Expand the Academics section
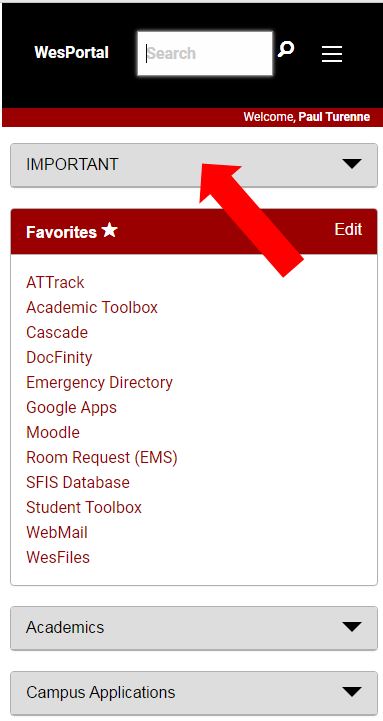This screenshot has height=721, width=383. tap(194, 628)
